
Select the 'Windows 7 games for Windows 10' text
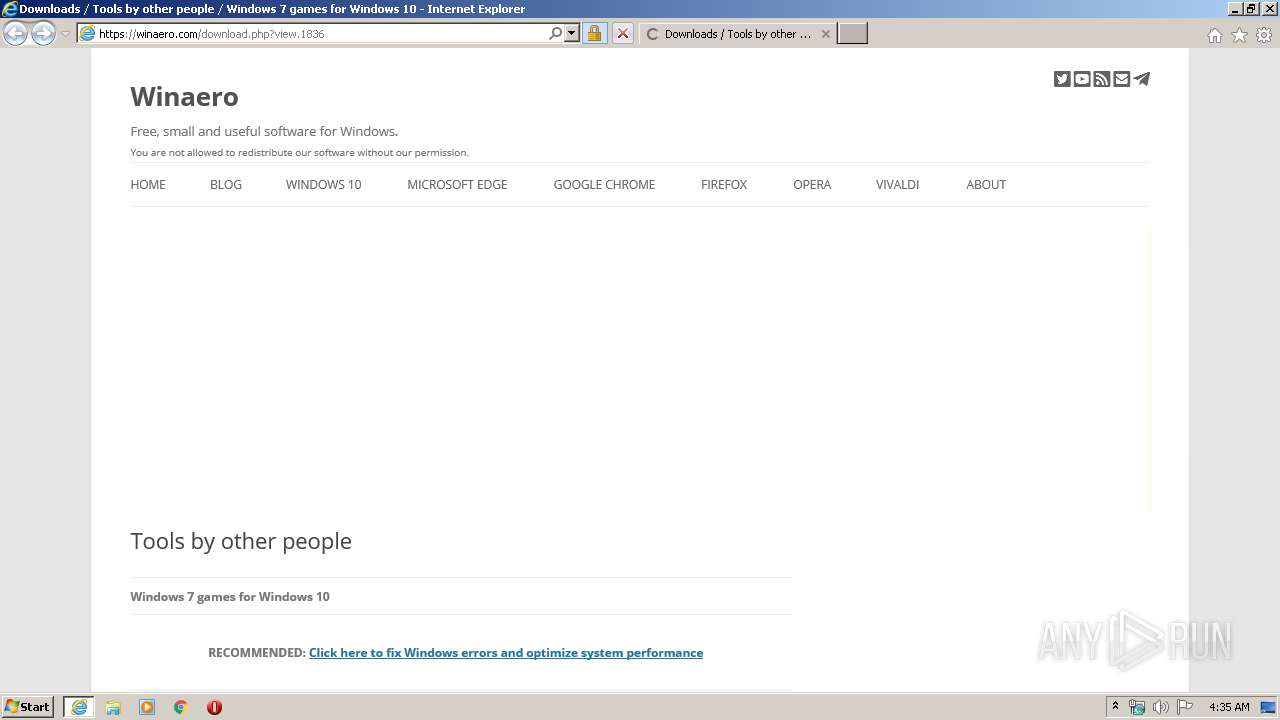(x=230, y=596)
